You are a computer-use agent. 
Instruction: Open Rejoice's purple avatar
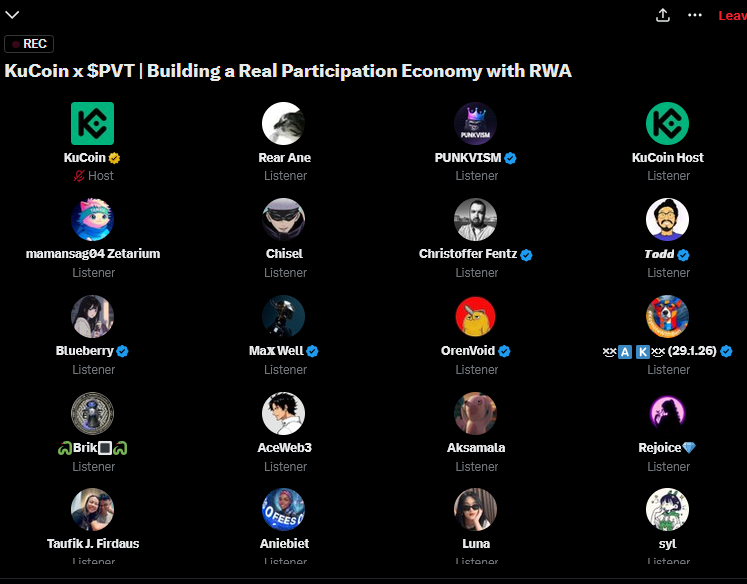click(667, 413)
